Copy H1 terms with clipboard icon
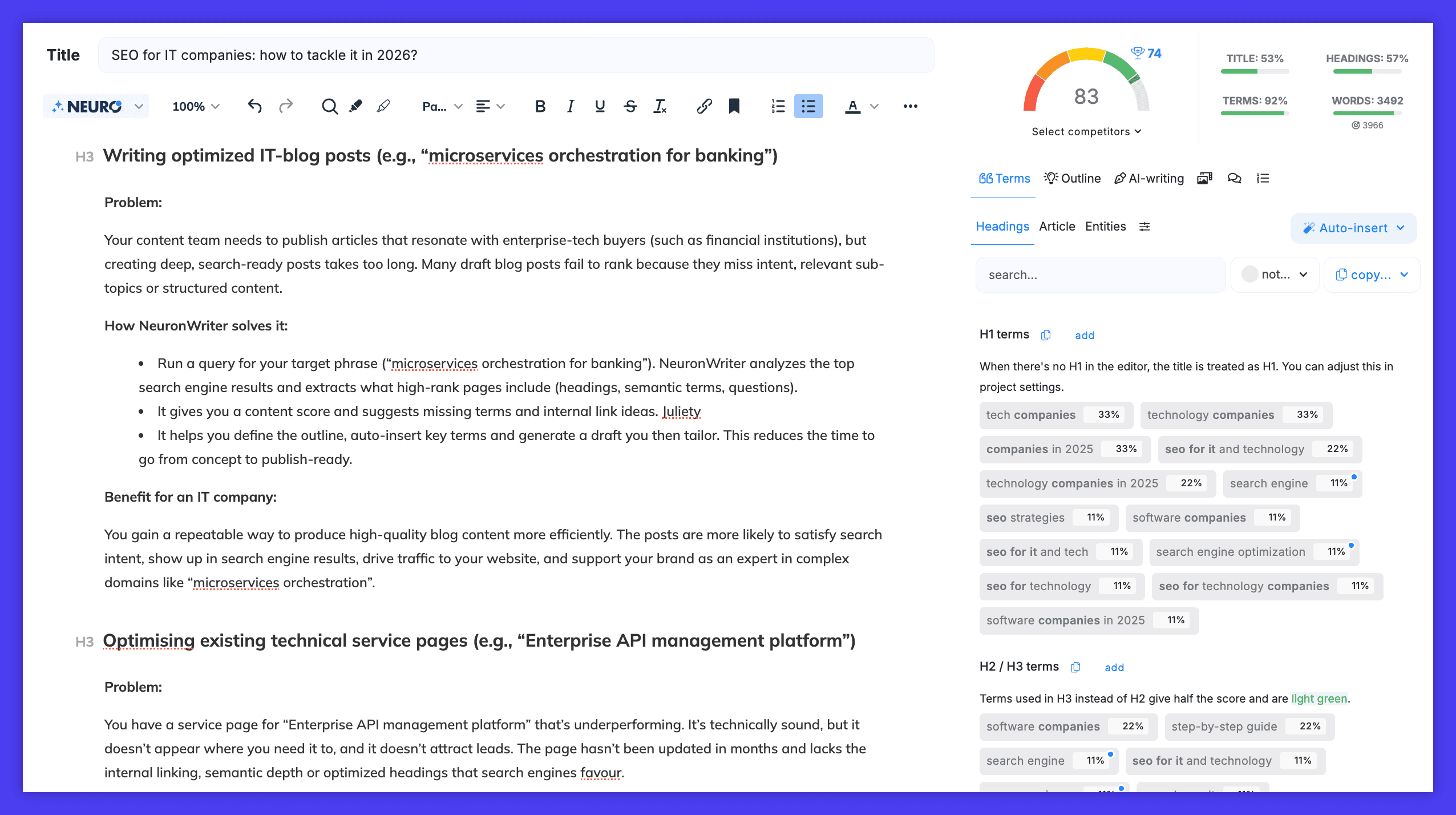 coord(1046,335)
